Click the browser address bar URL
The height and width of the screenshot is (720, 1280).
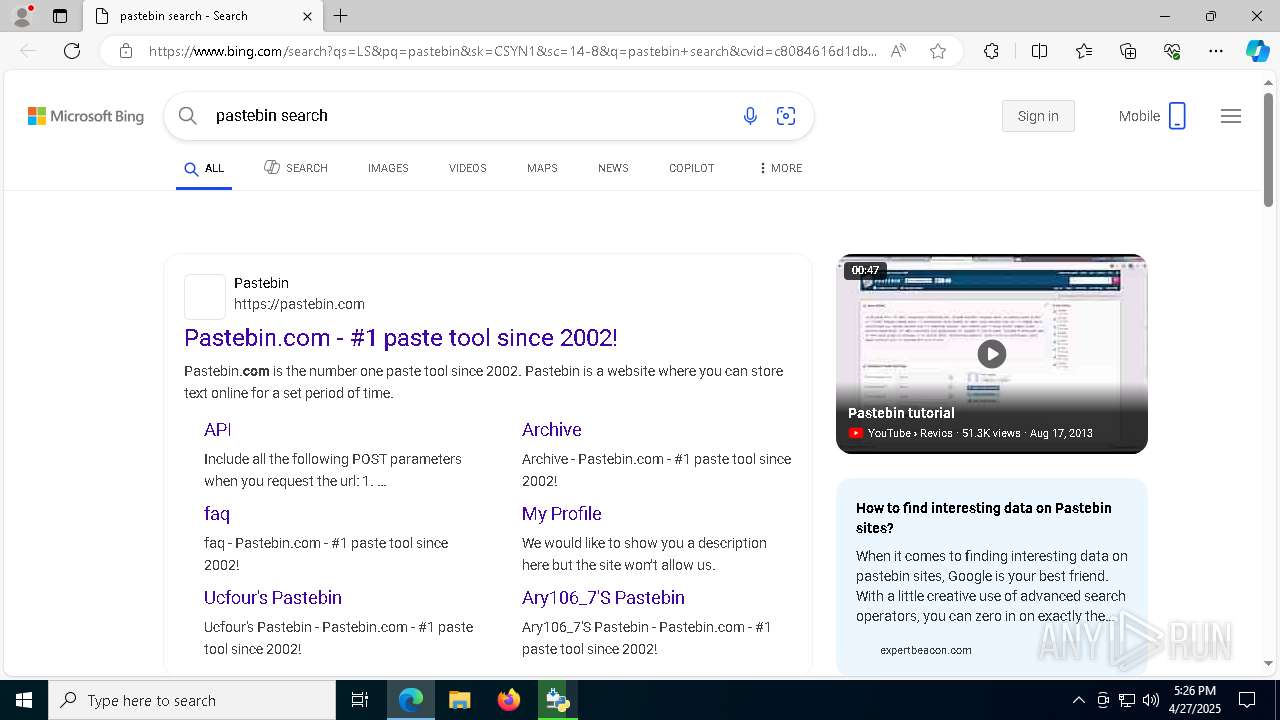[x=513, y=51]
